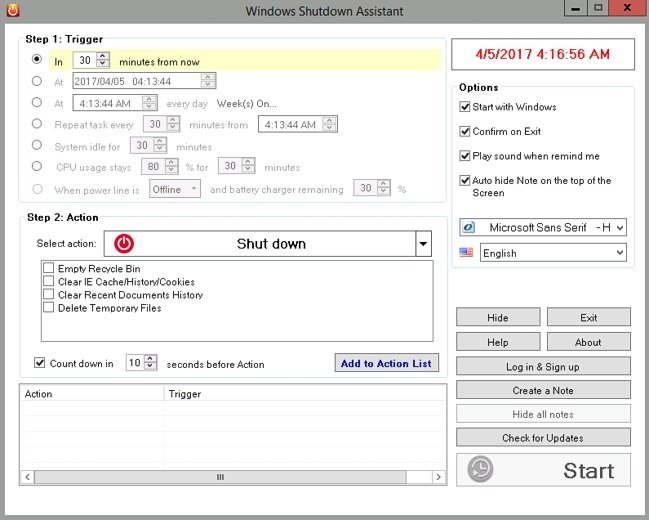Click the app icon in title bar
649x520 pixels.
[13, 10]
